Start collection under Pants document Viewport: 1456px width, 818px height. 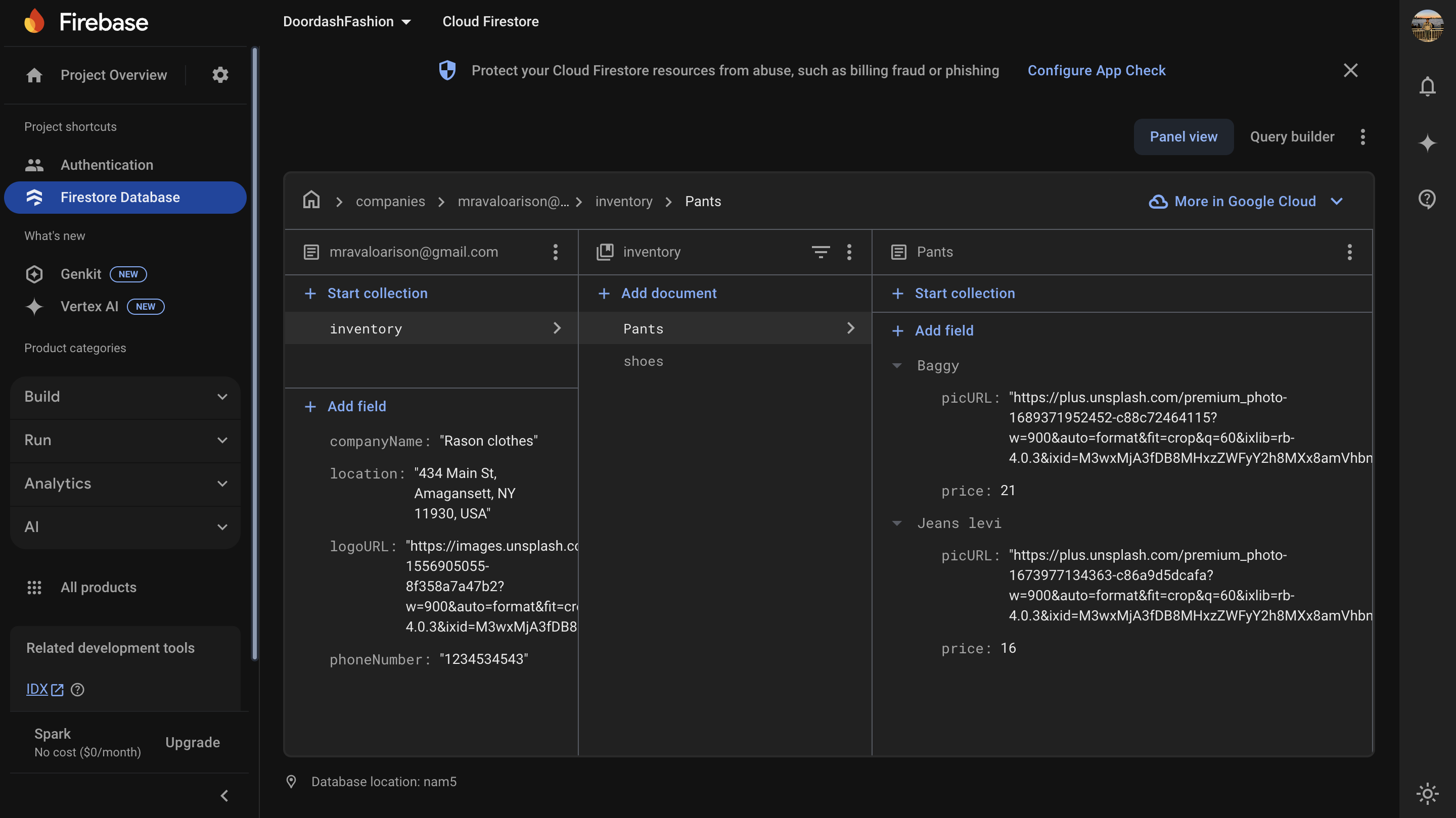pyautogui.click(x=953, y=293)
